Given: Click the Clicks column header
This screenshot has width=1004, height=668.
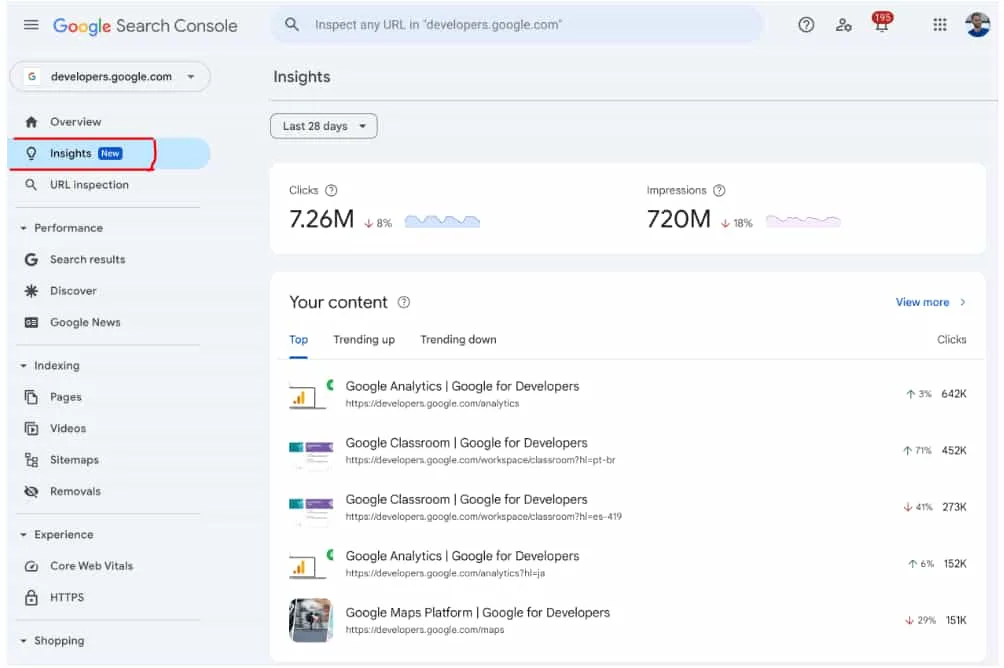Looking at the screenshot, I should [951, 340].
